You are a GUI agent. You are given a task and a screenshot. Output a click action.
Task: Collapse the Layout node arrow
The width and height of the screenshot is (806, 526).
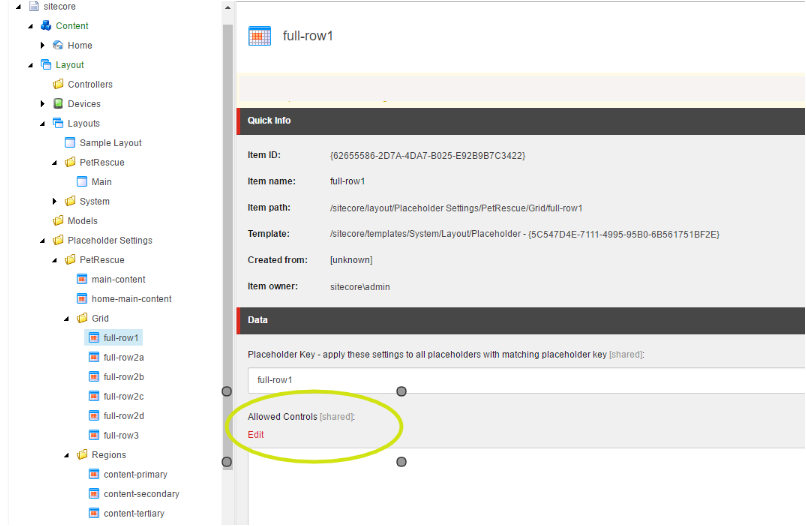coord(31,65)
